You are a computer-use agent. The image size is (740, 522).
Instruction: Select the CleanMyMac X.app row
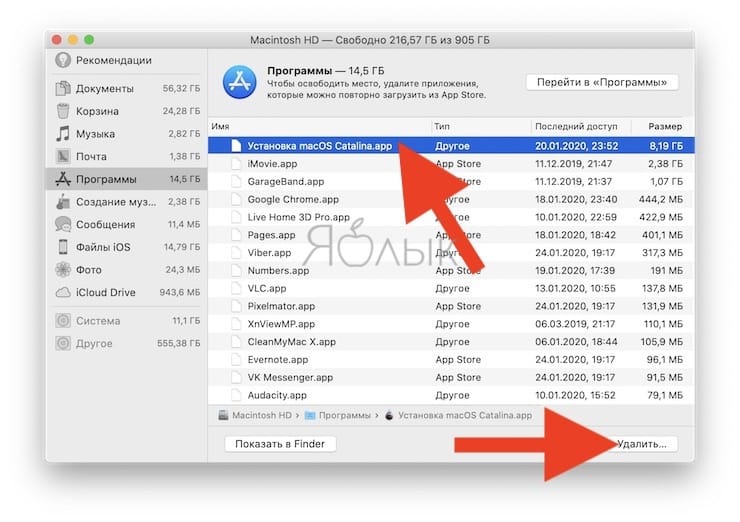[x=451, y=342]
